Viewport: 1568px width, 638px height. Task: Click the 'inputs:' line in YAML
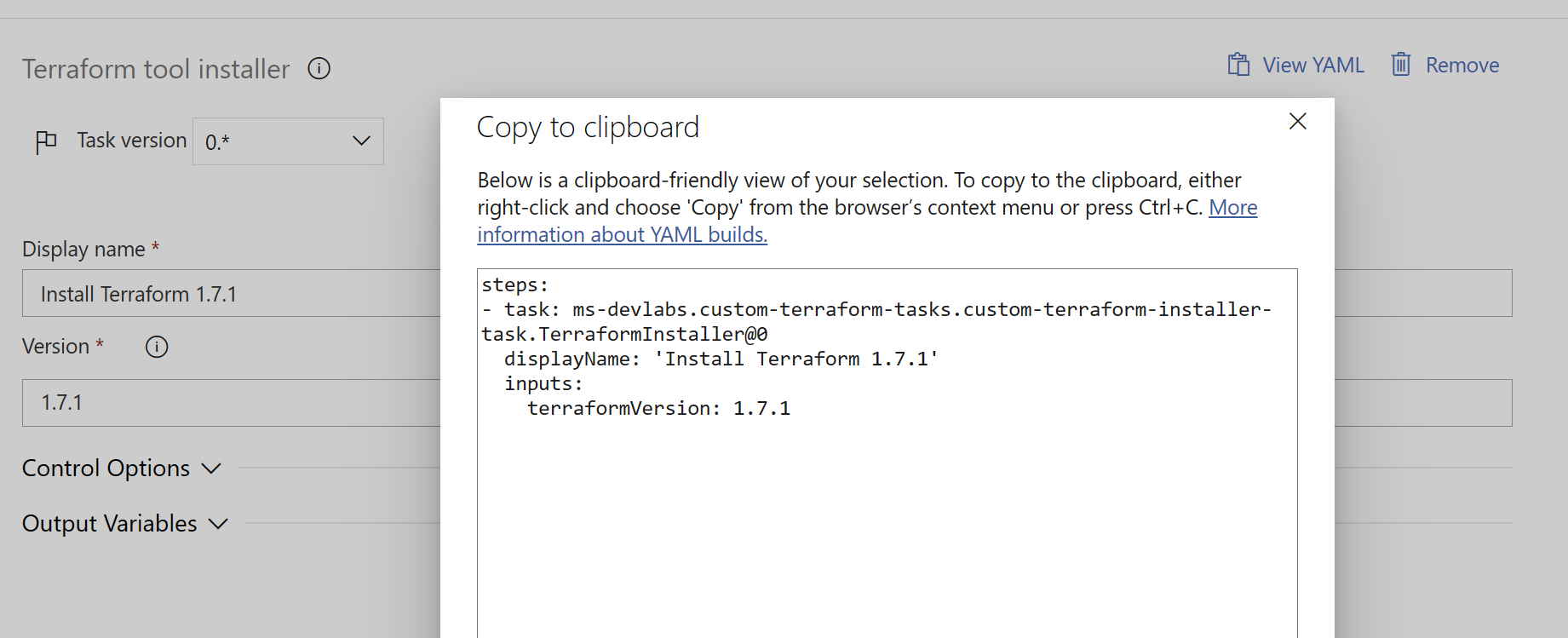[x=543, y=384]
